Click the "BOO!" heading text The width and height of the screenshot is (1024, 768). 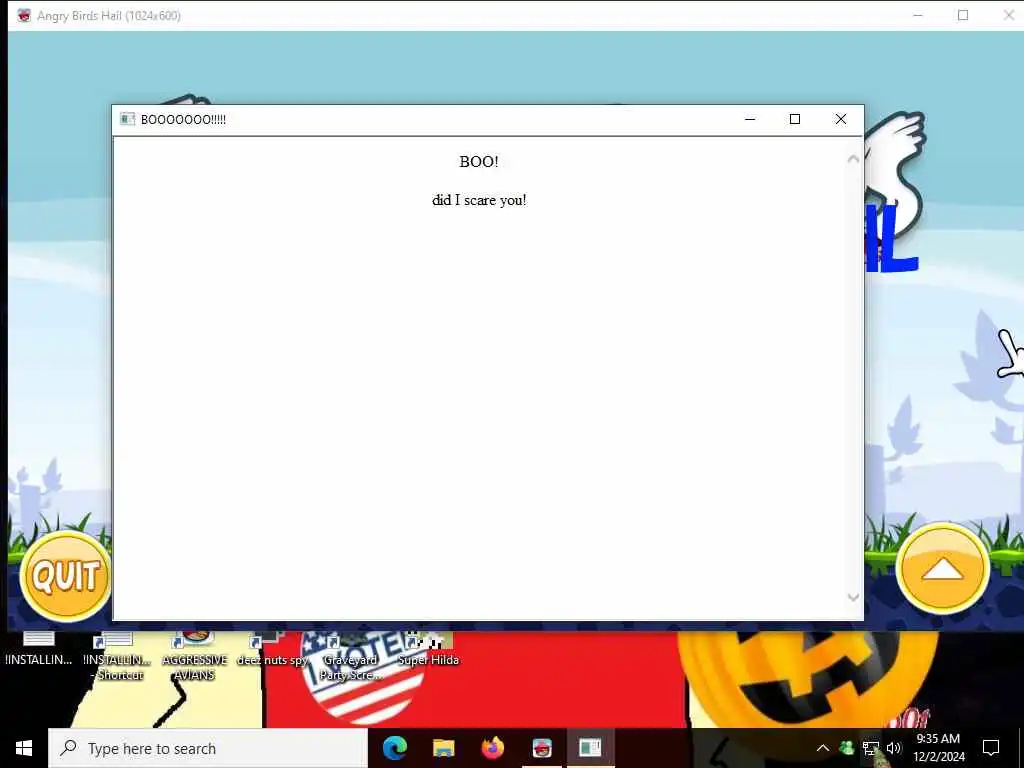[479, 162]
